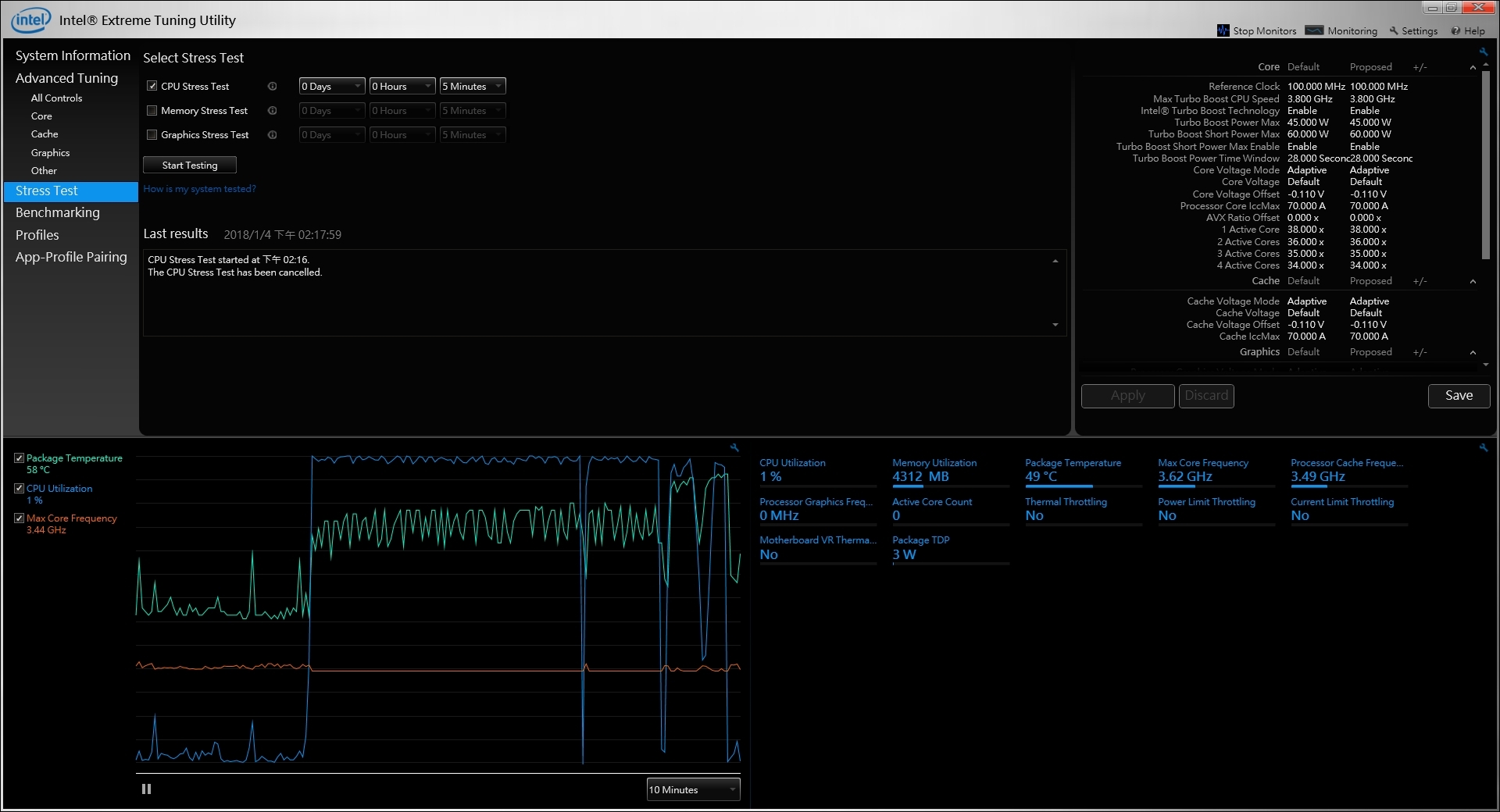Open the CPU test Minutes dropdown
This screenshot has height=812, width=1500.
tap(473, 87)
